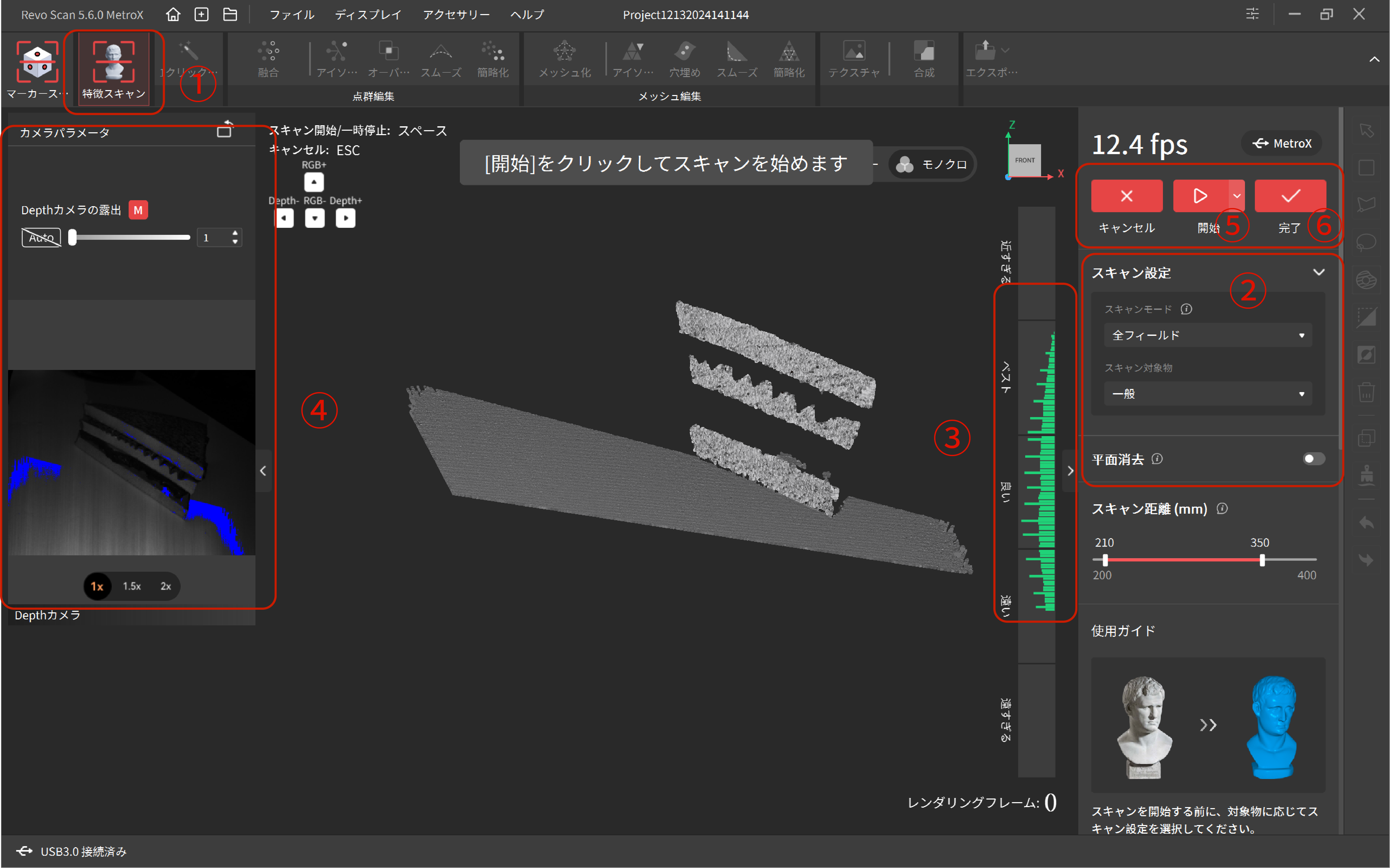Select the lasso selection tool in right sidebar
The height and width of the screenshot is (868, 1390).
coord(1367,243)
